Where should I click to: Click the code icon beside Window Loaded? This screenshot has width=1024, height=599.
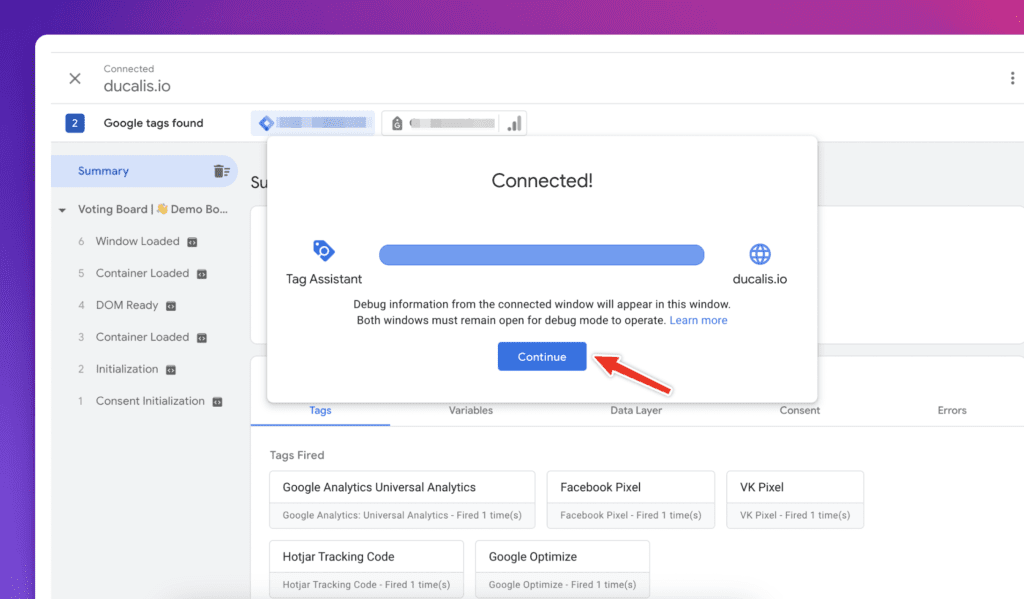194,241
